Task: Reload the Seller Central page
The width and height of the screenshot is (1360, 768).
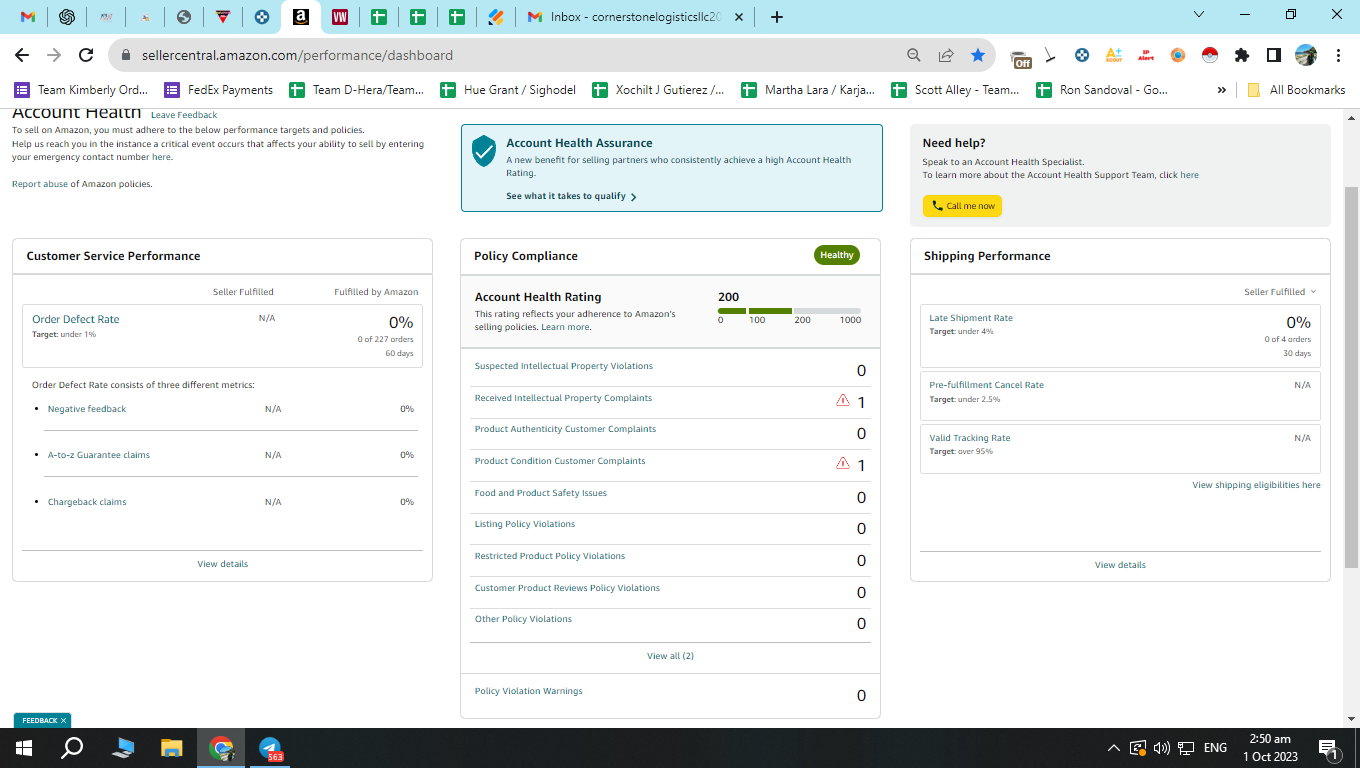Action: (86, 55)
